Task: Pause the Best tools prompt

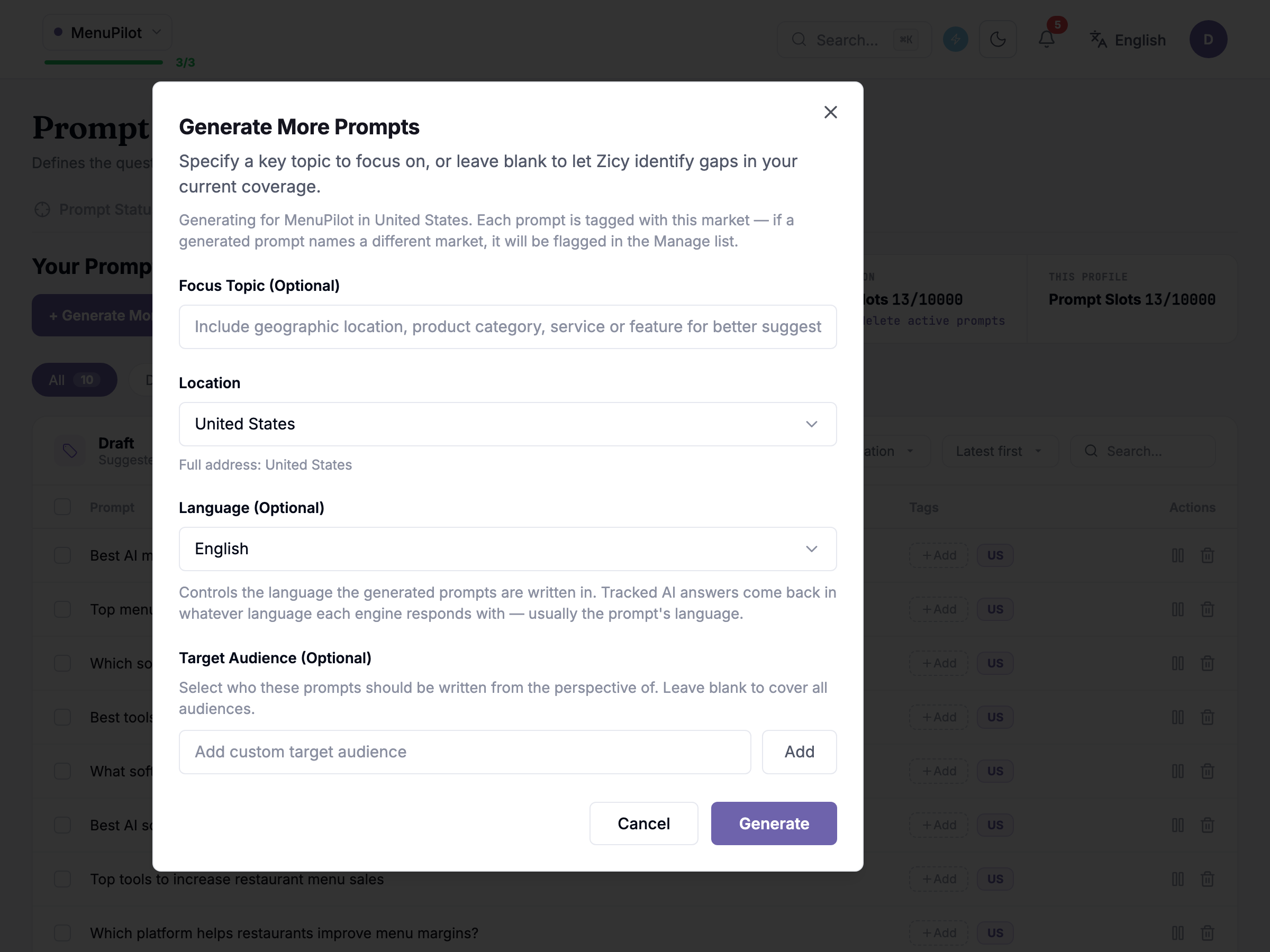Action: point(1177,717)
